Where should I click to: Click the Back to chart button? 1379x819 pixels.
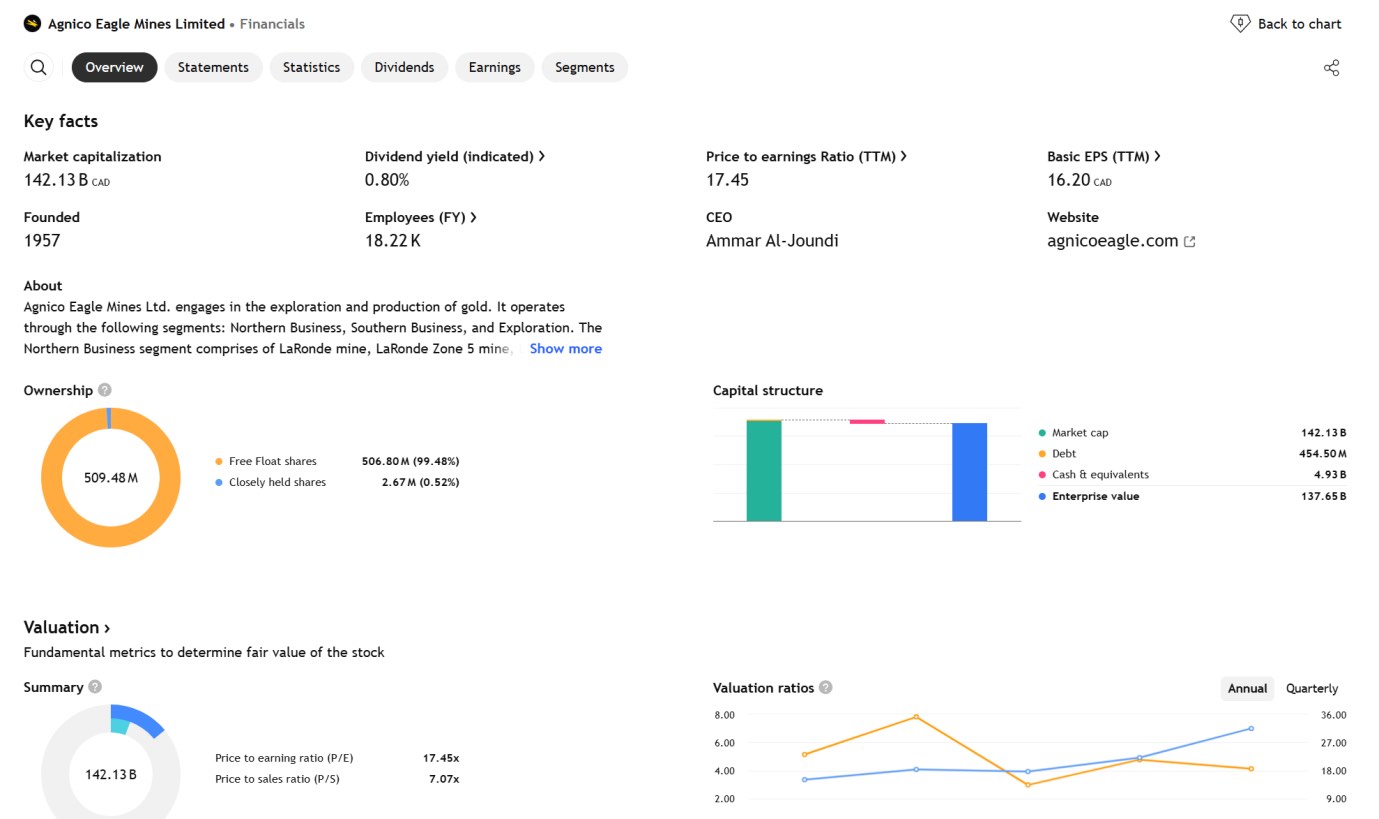tap(1286, 23)
